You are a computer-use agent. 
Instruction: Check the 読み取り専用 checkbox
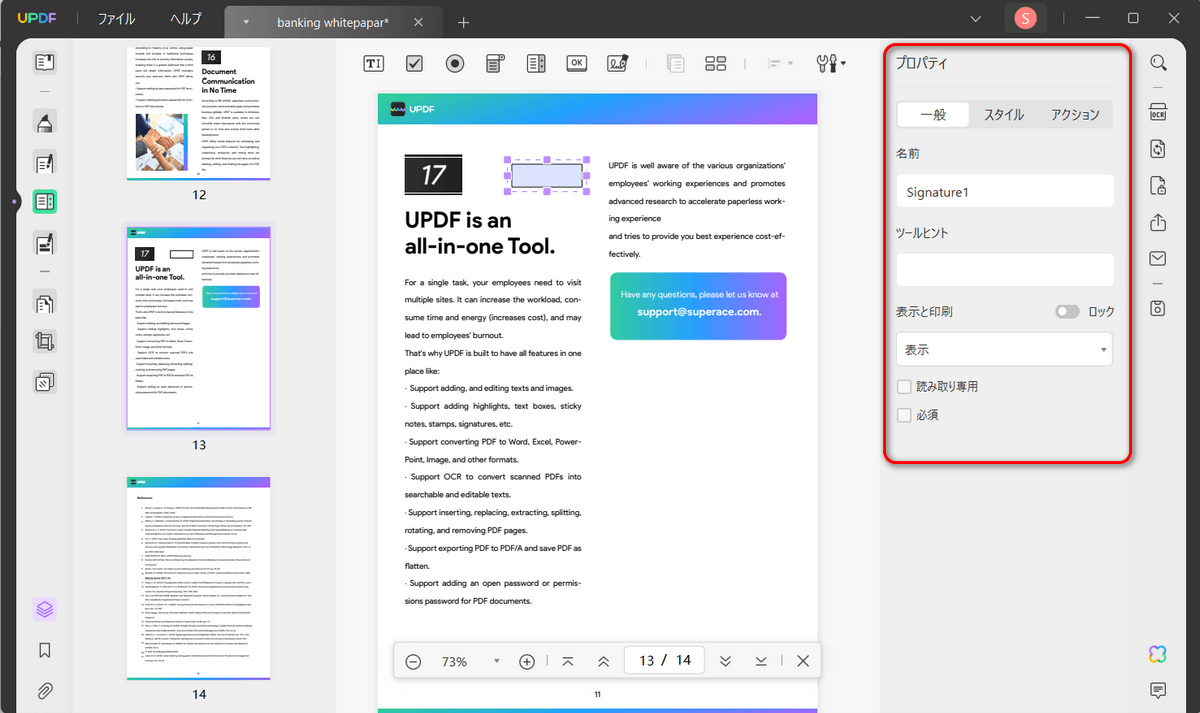click(904, 386)
